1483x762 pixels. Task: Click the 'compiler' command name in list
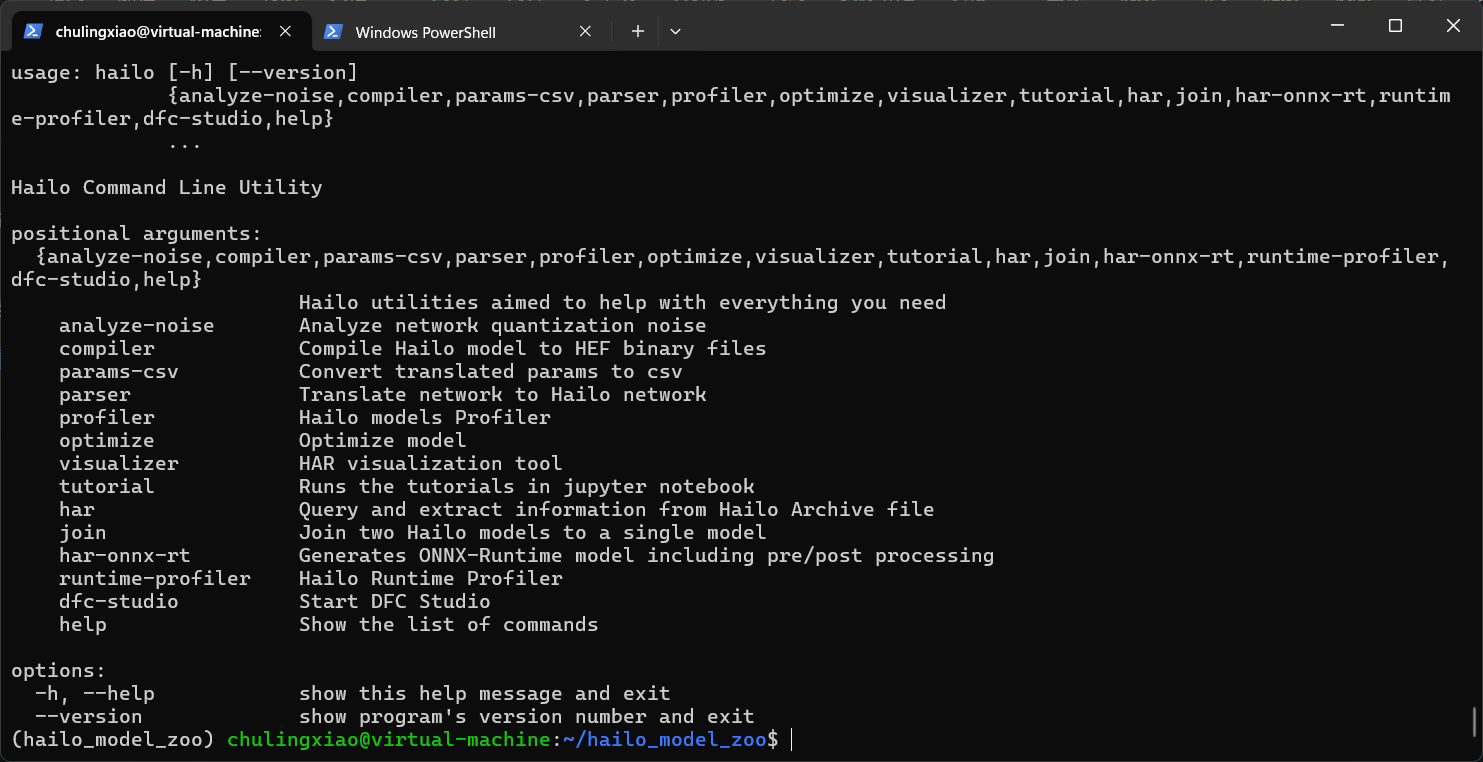(107, 348)
